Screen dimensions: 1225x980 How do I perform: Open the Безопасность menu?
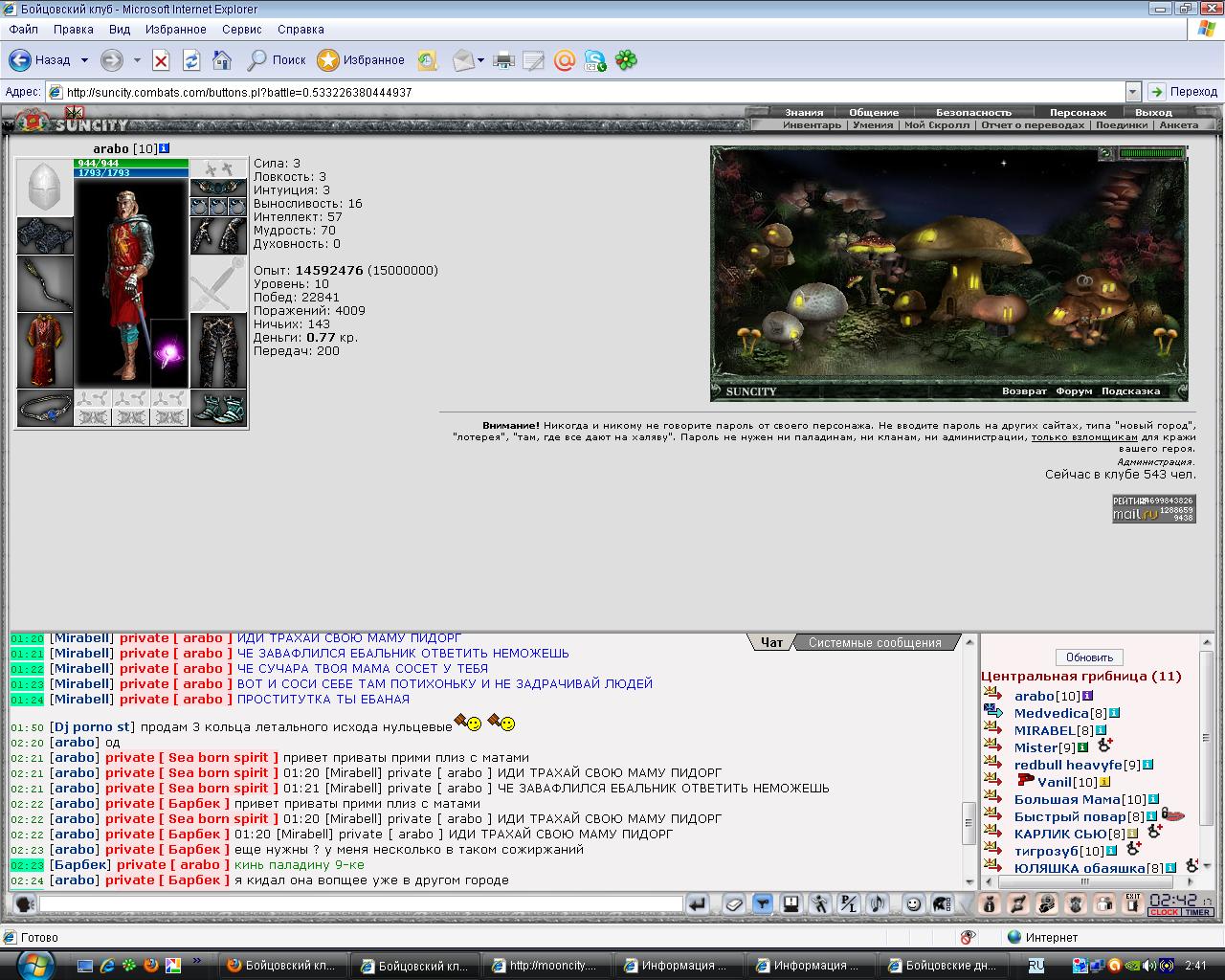coord(973,112)
